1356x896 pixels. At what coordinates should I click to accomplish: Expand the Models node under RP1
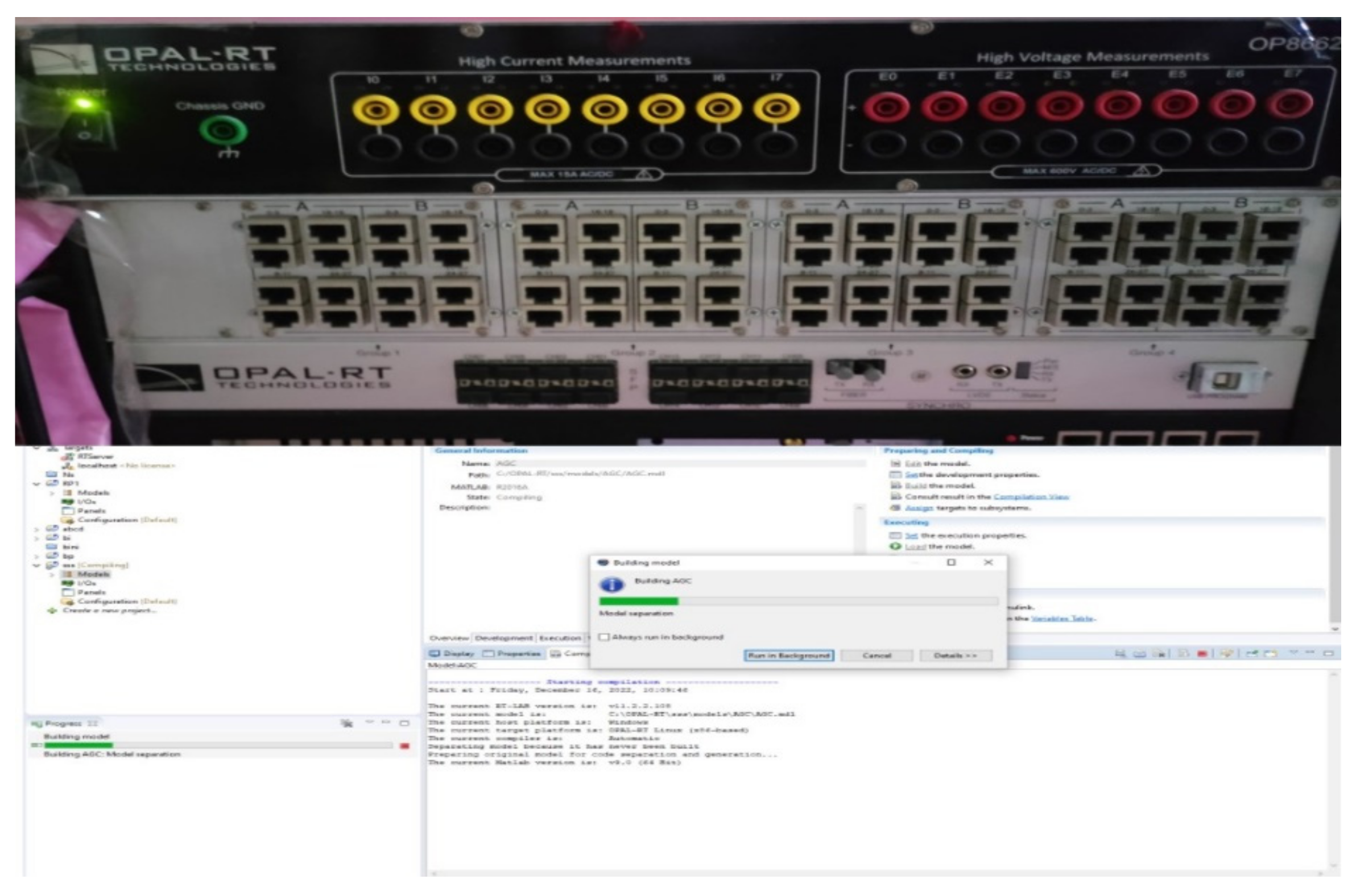tap(52, 492)
